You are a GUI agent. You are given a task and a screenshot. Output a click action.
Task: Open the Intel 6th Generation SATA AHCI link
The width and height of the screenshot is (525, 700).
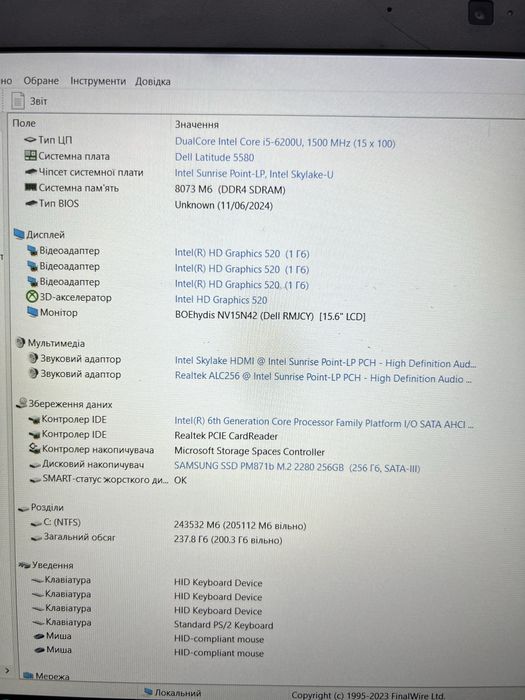[x=324, y=422]
